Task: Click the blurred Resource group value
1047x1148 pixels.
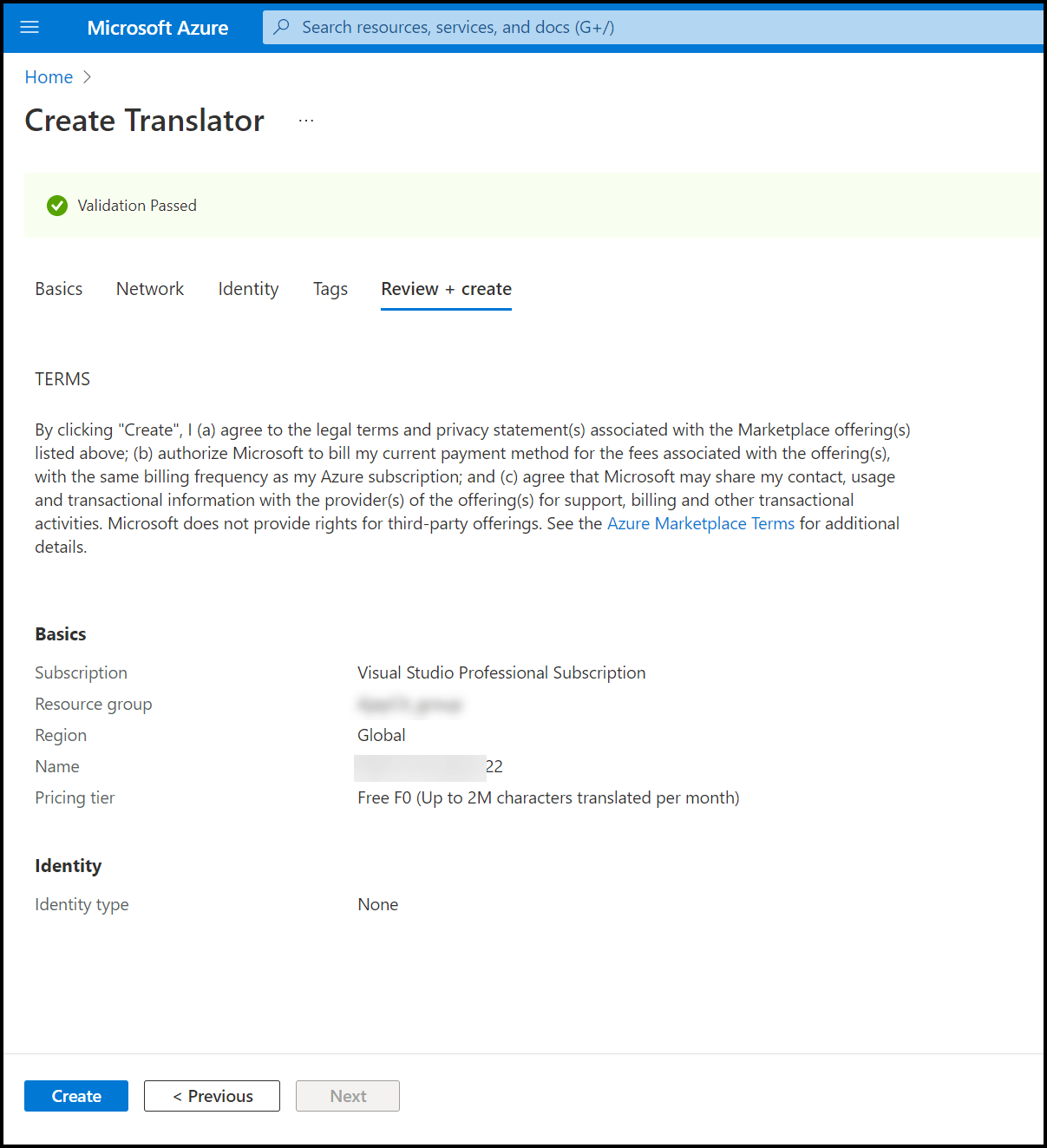Action: click(x=409, y=705)
